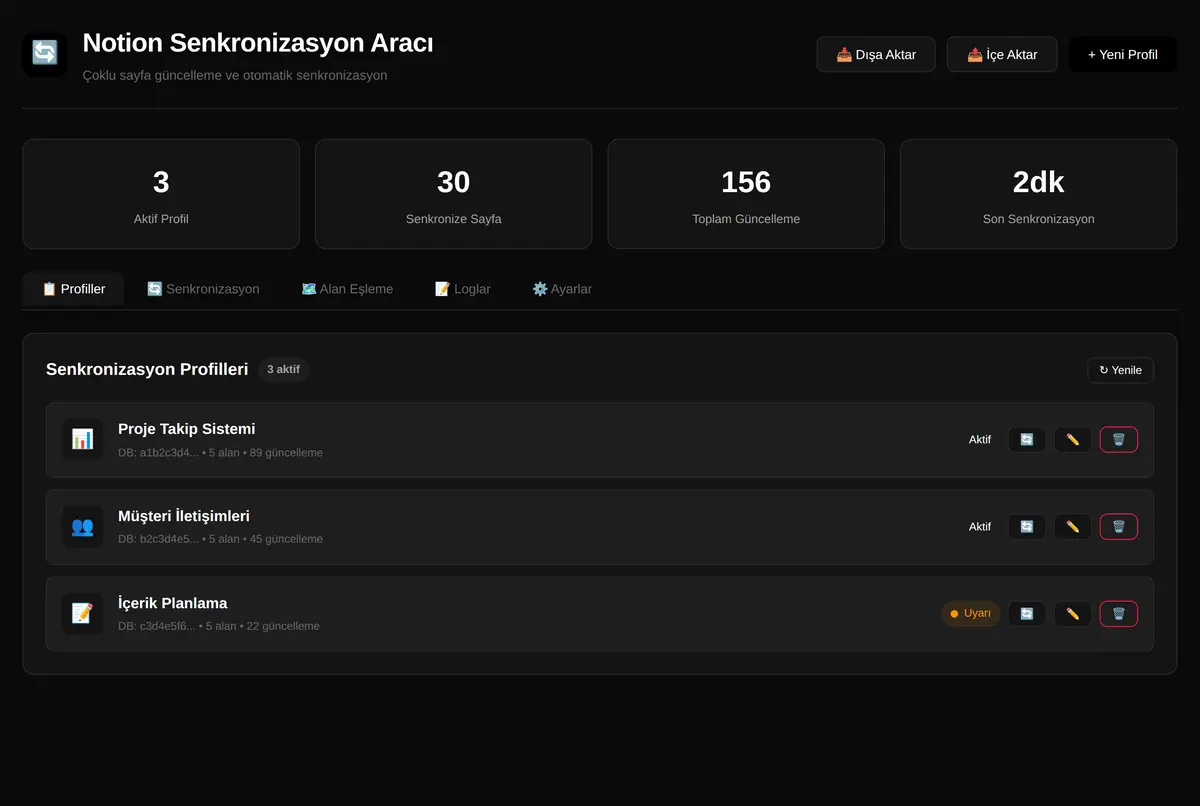This screenshot has height=806, width=1200.
Task: Edit the Müşteri İletişimleri profile with pencil icon
Action: [x=1073, y=527]
